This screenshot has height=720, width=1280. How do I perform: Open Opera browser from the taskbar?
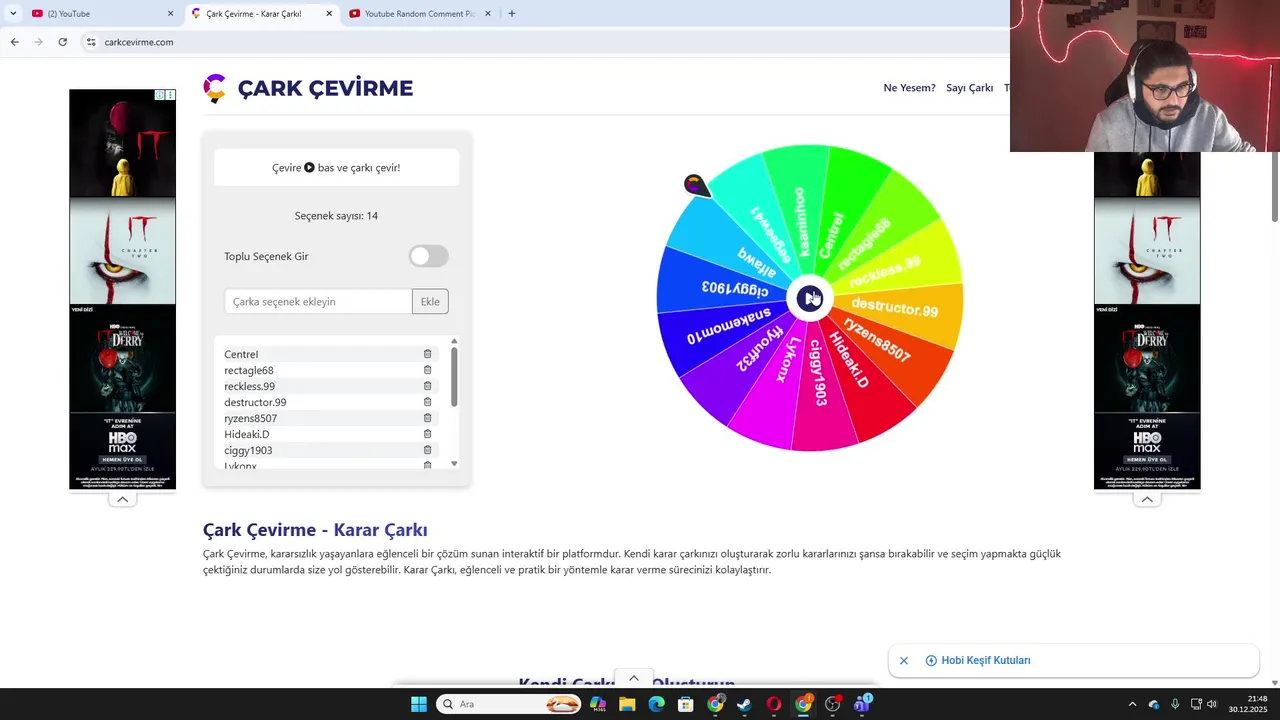(x=773, y=704)
